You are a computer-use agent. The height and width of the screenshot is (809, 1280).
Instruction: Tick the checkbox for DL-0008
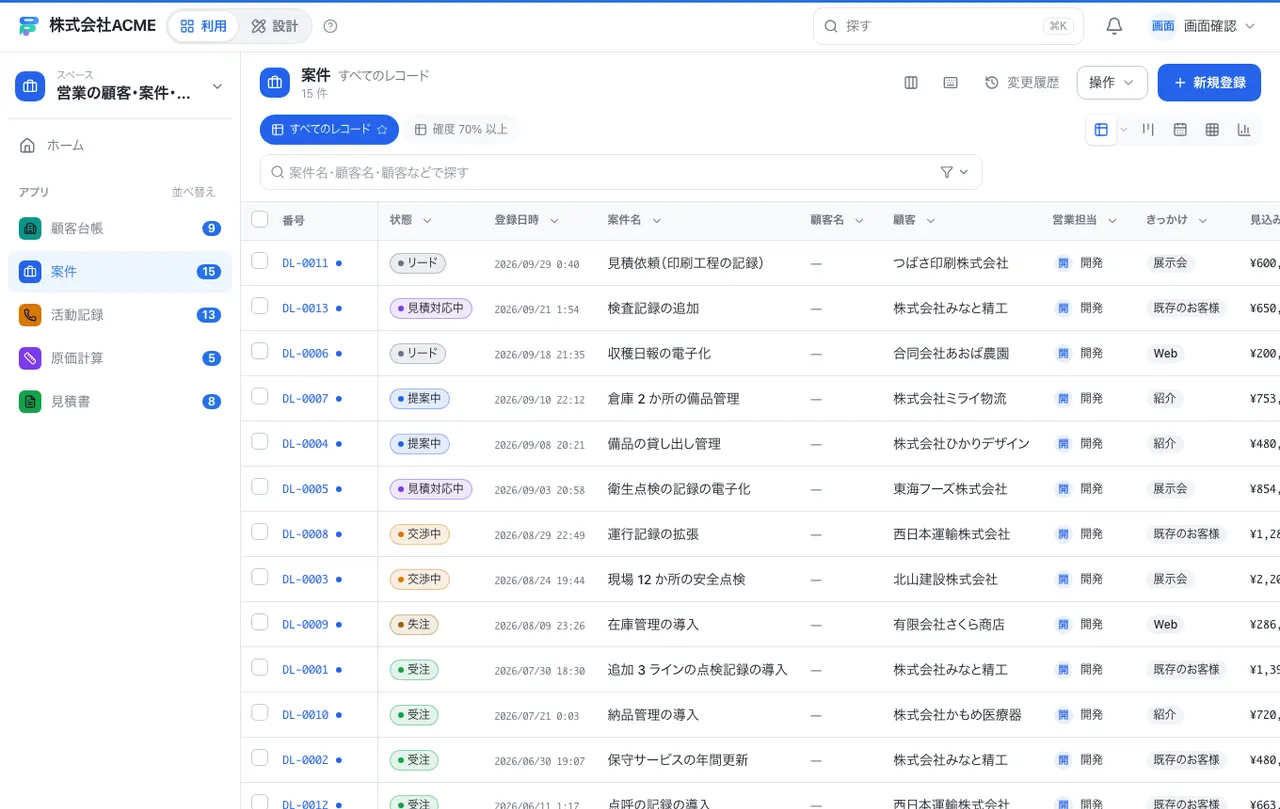click(260, 532)
